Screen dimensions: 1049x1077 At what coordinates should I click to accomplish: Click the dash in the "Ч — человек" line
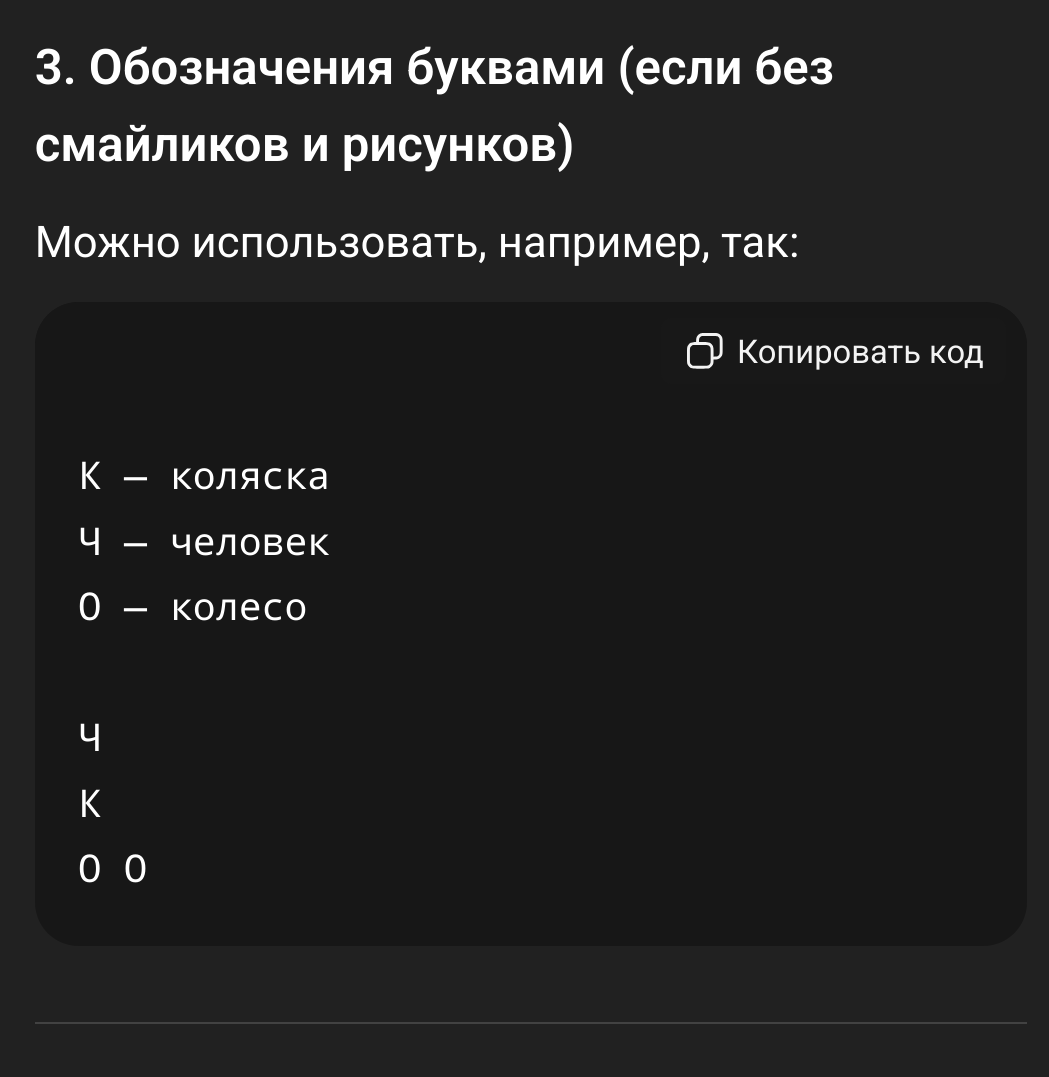pos(135,545)
